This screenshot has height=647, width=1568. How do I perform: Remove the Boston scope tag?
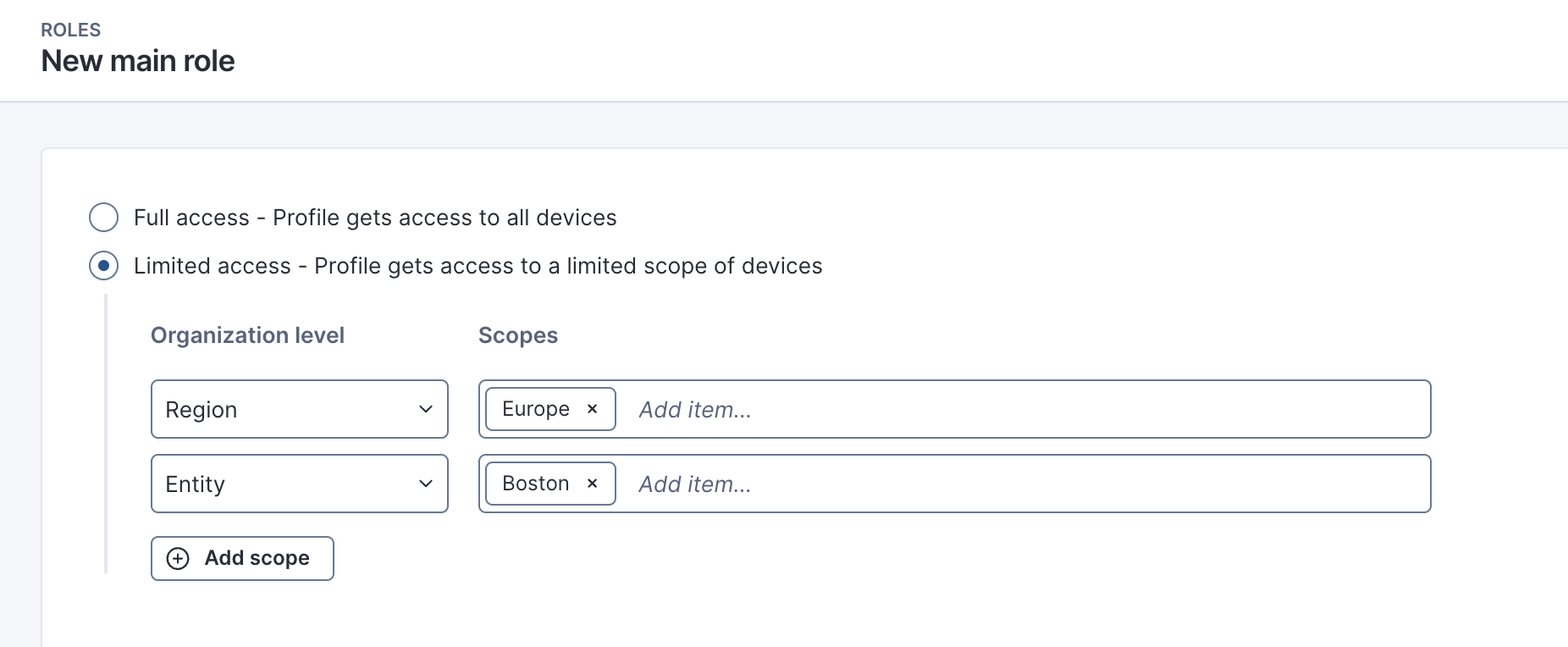pos(593,484)
